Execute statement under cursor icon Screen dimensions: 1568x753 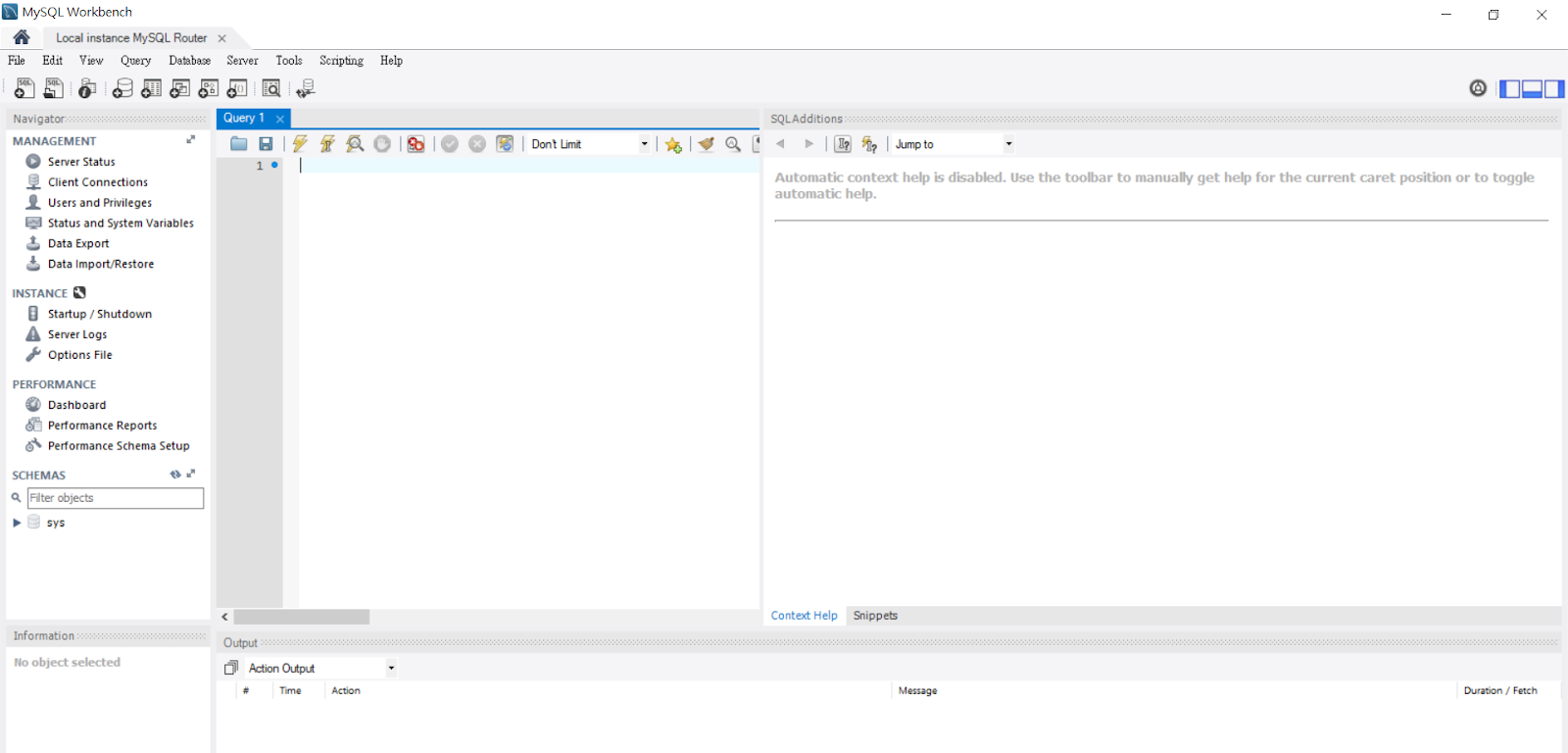click(x=327, y=144)
